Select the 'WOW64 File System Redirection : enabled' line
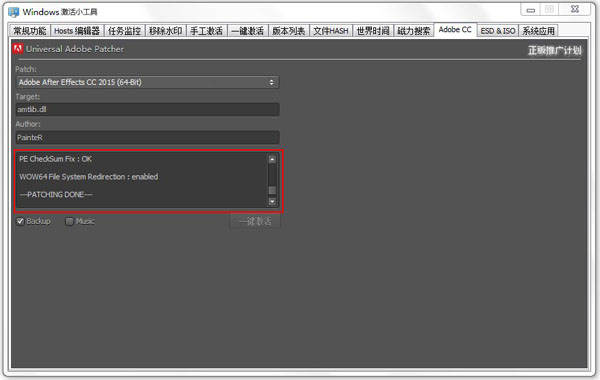This screenshot has width=600, height=380. pos(88,177)
